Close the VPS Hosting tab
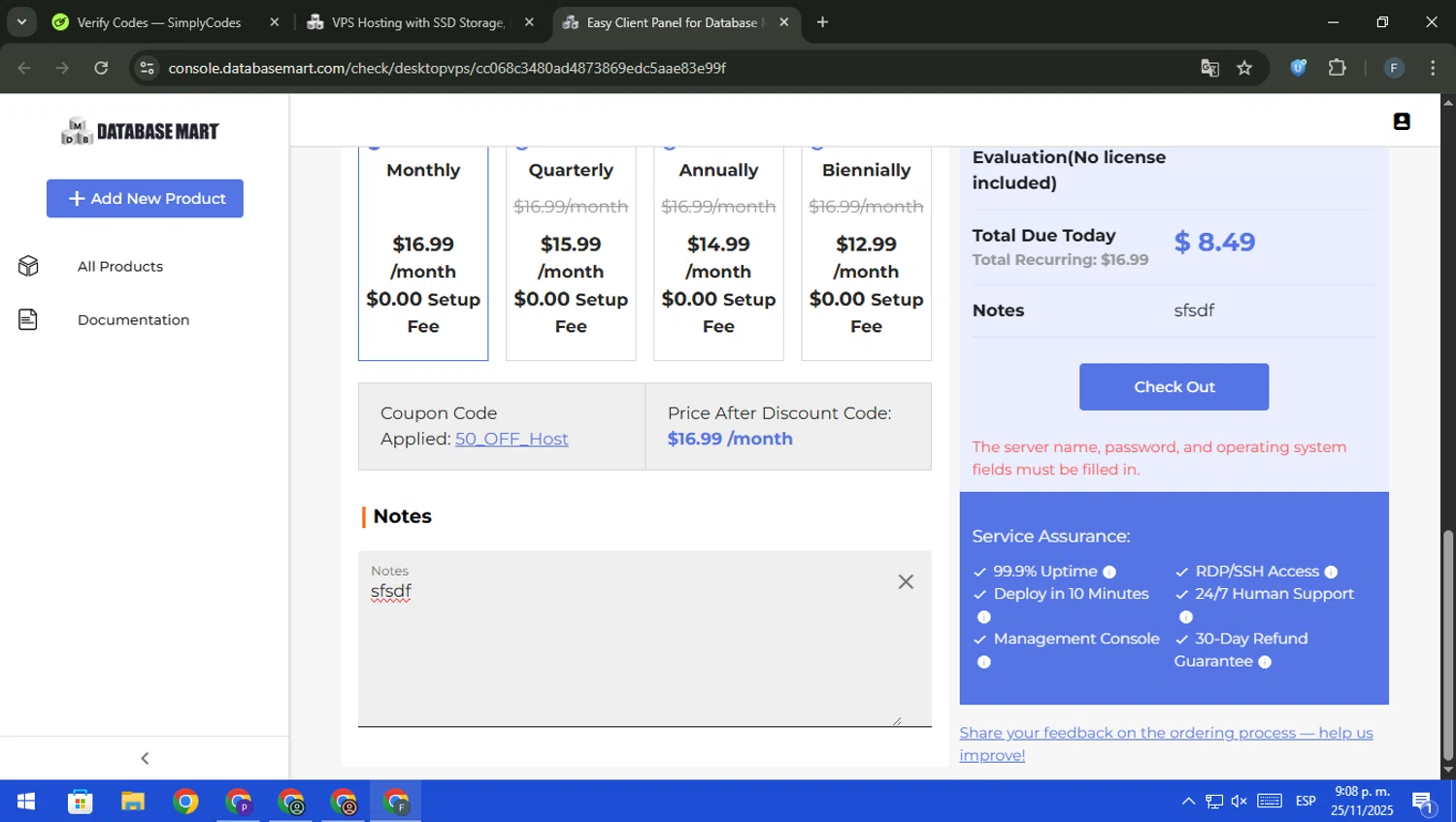The image size is (1456, 822). tap(529, 22)
